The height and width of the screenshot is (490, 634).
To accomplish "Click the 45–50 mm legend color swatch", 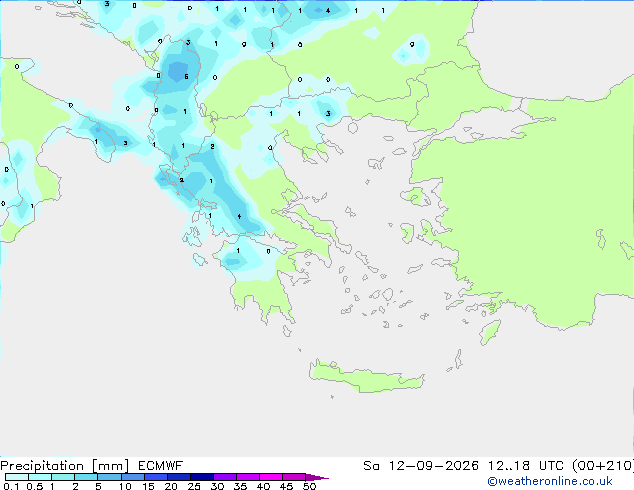I will pos(294,477).
